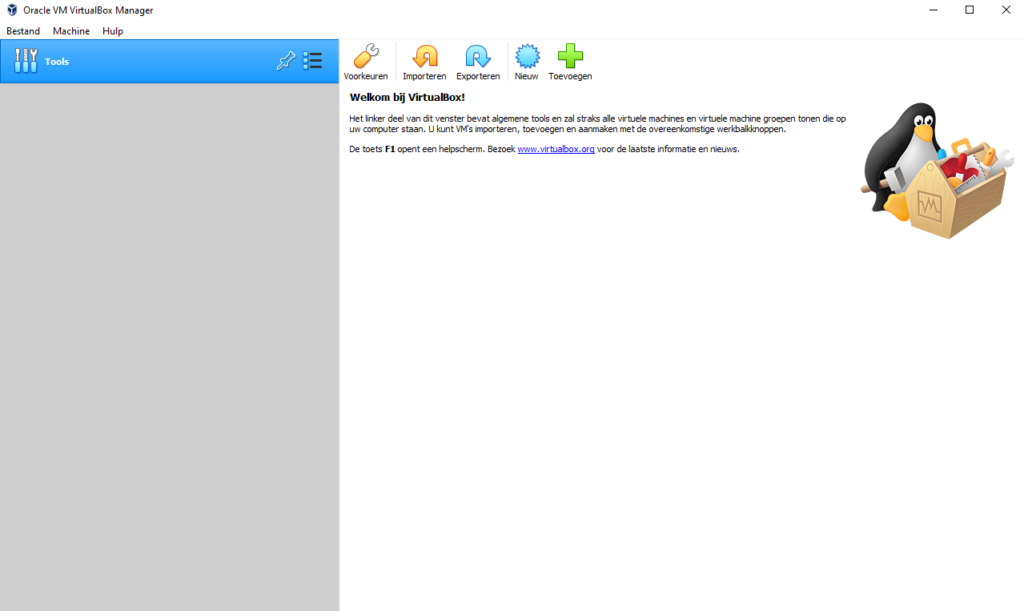
Task: Select the Tools item in sidebar
Action: (x=169, y=61)
